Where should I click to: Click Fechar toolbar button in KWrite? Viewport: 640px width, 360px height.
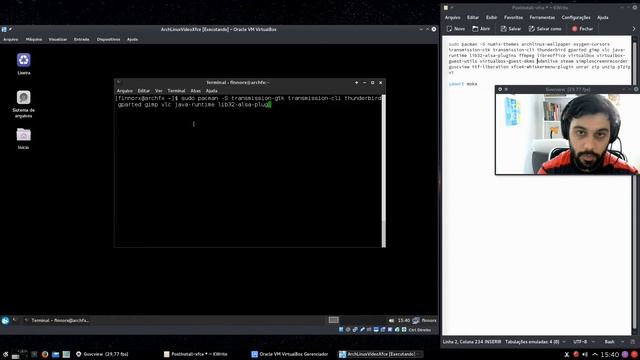click(582, 29)
